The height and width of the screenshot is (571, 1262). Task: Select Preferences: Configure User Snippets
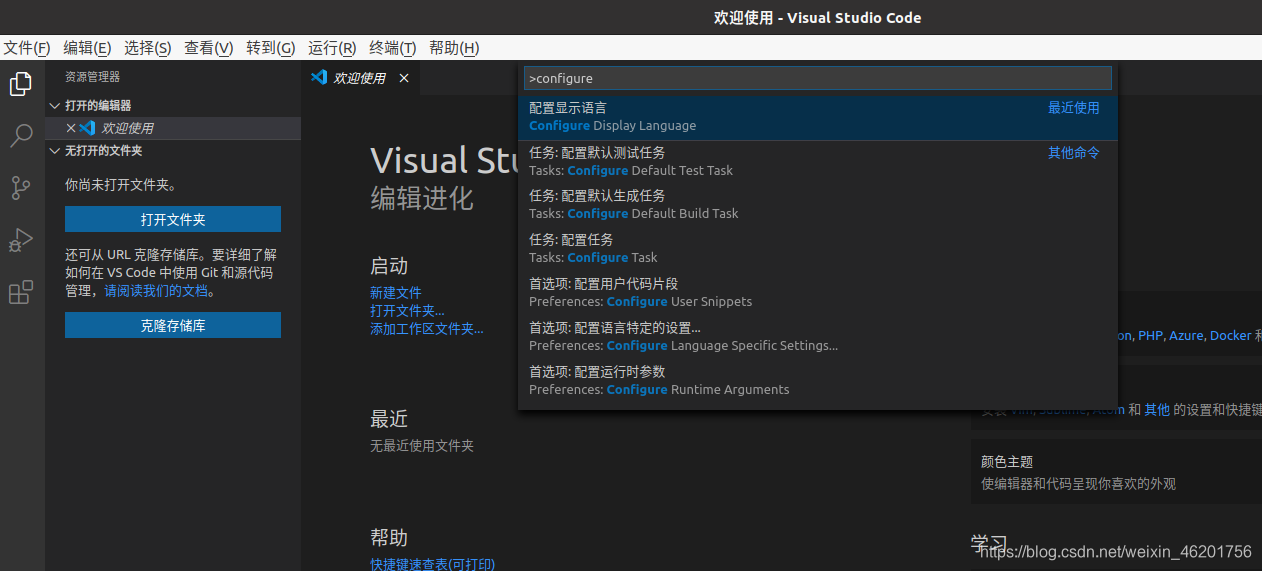pos(818,293)
